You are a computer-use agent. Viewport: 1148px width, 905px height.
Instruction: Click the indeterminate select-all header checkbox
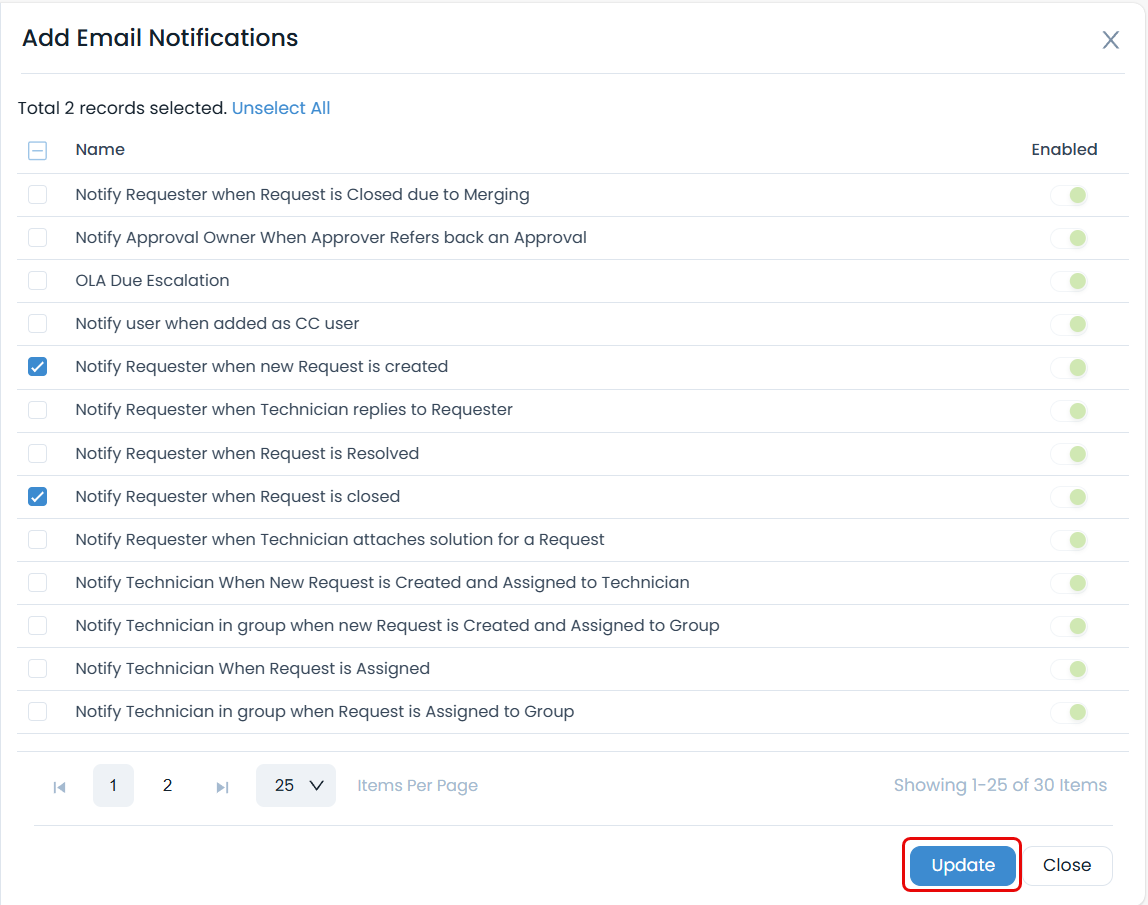pyautogui.click(x=37, y=150)
